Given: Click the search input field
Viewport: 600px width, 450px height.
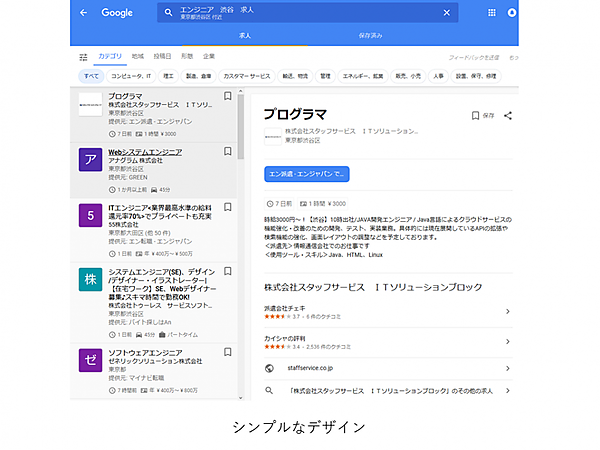Looking at the screenshot, I should 300,13.
